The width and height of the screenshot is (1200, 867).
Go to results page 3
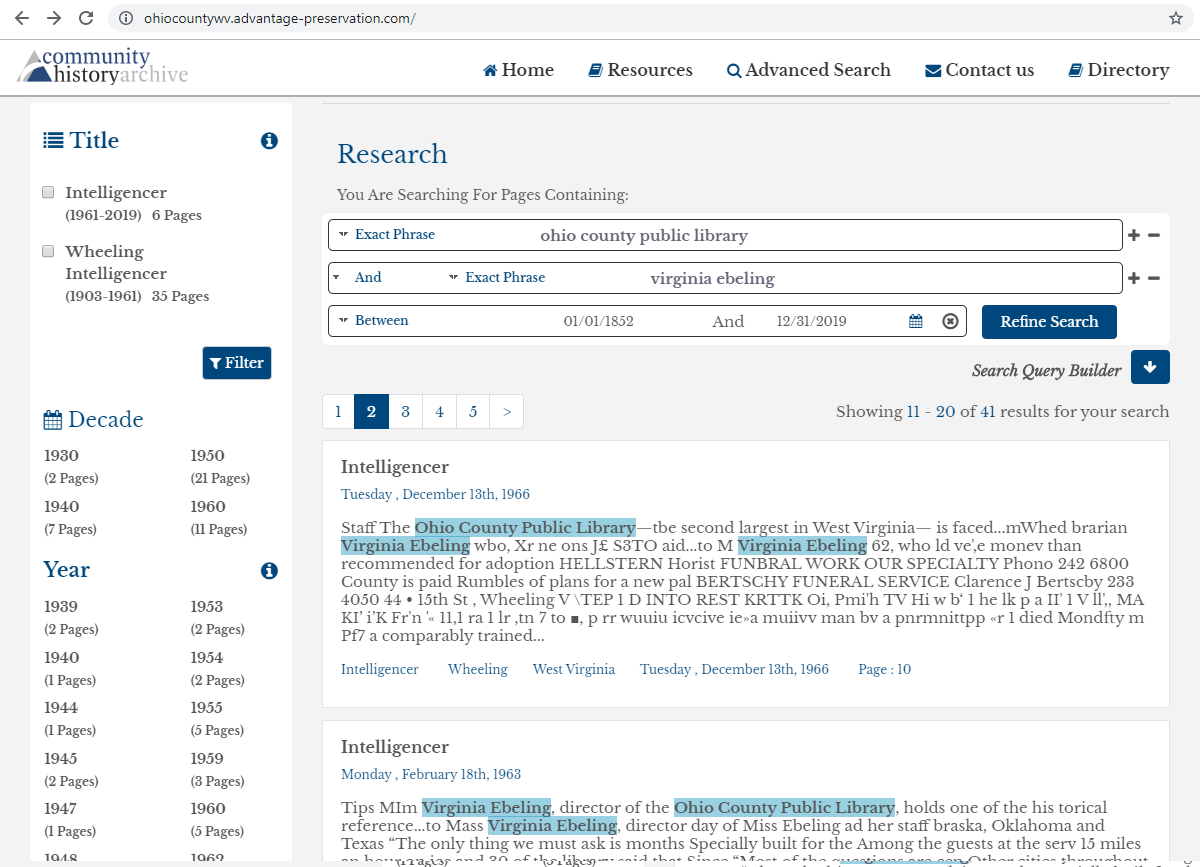(x=405, y=411)
